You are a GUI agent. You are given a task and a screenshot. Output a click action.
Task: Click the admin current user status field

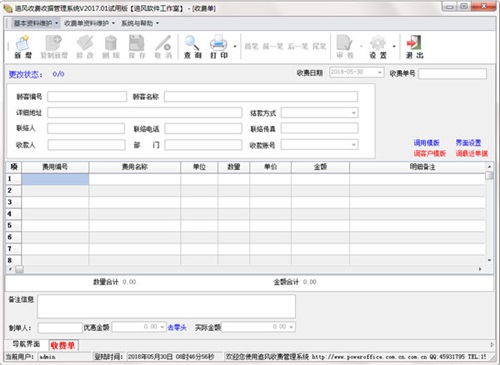tap(64, 357)
